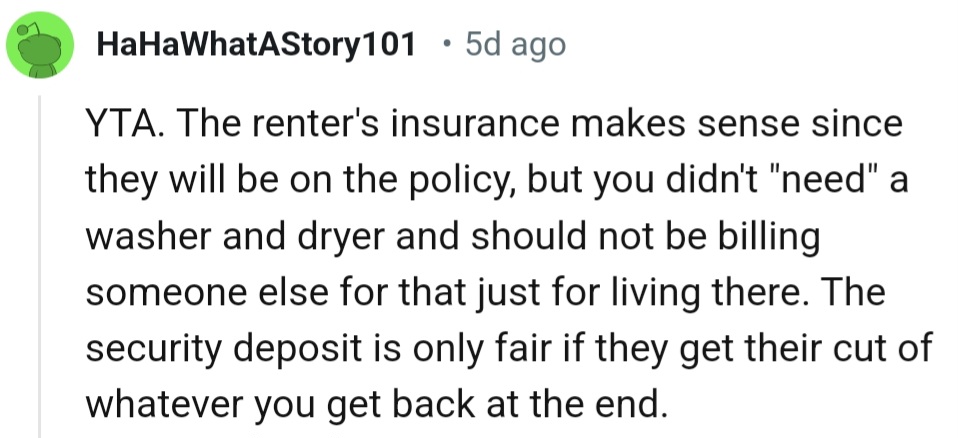
Task: Click the words "washer and dryer"
Action: pyautogui.click(x=236, y=238)
